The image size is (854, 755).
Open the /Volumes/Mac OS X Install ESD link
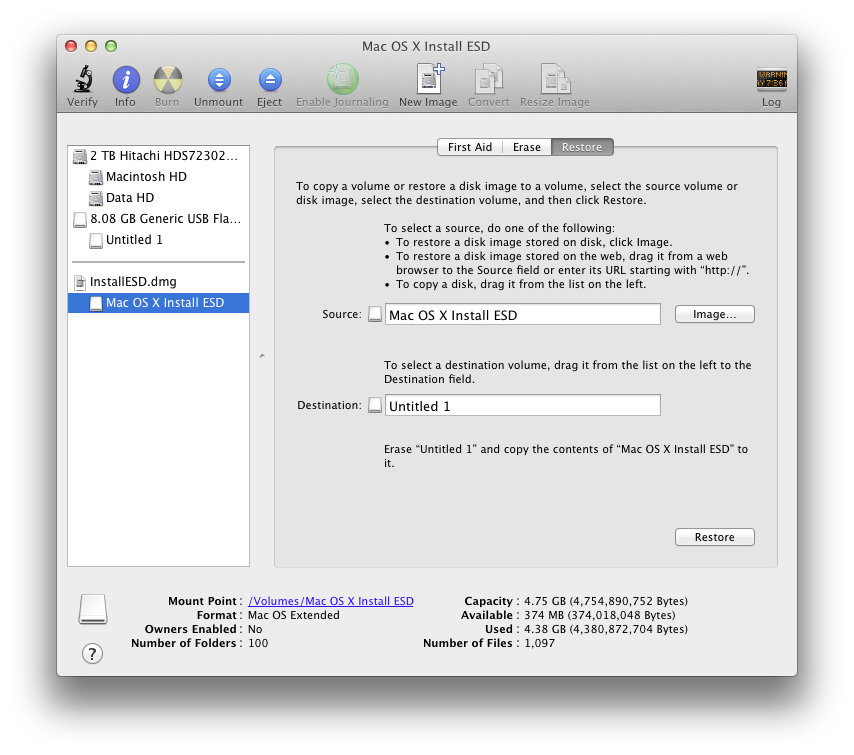[x=331, y=601]
